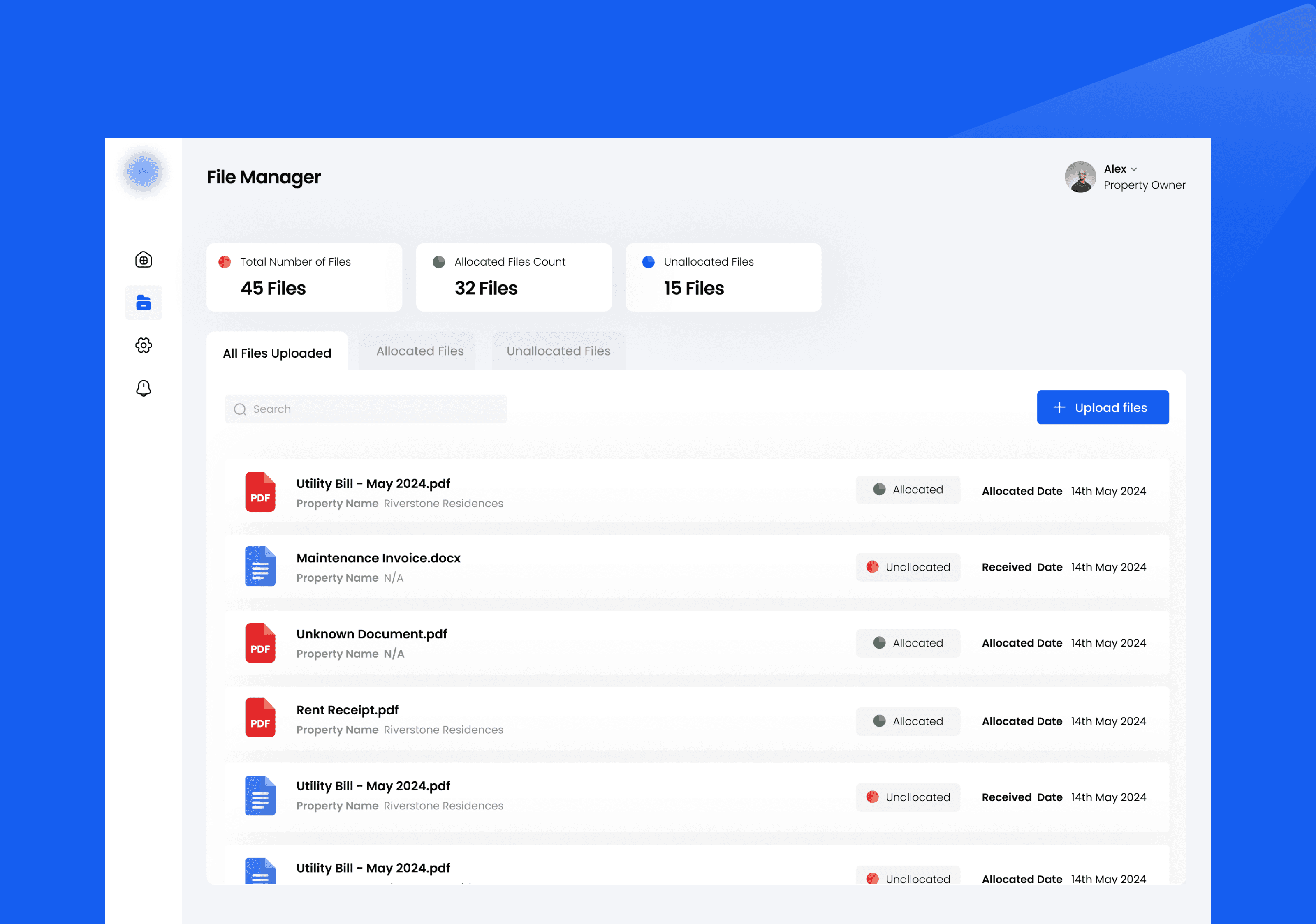Screen dimensions: 1316x924
Task: Click the PDF icon for Rent Receipt.pdf
Action: [x=259, y=717]
